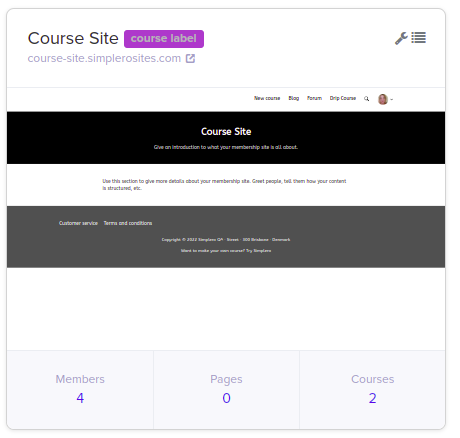
Task: Click the search magnifier in preview navigation
Action: (366, 99)
